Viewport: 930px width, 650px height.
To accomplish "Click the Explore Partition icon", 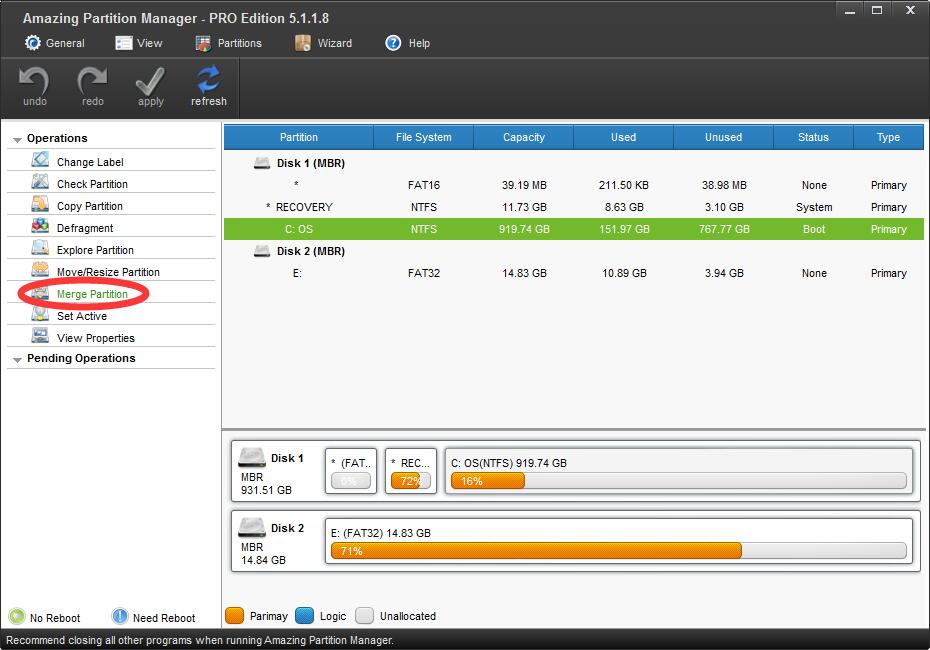I will point(40,248).
